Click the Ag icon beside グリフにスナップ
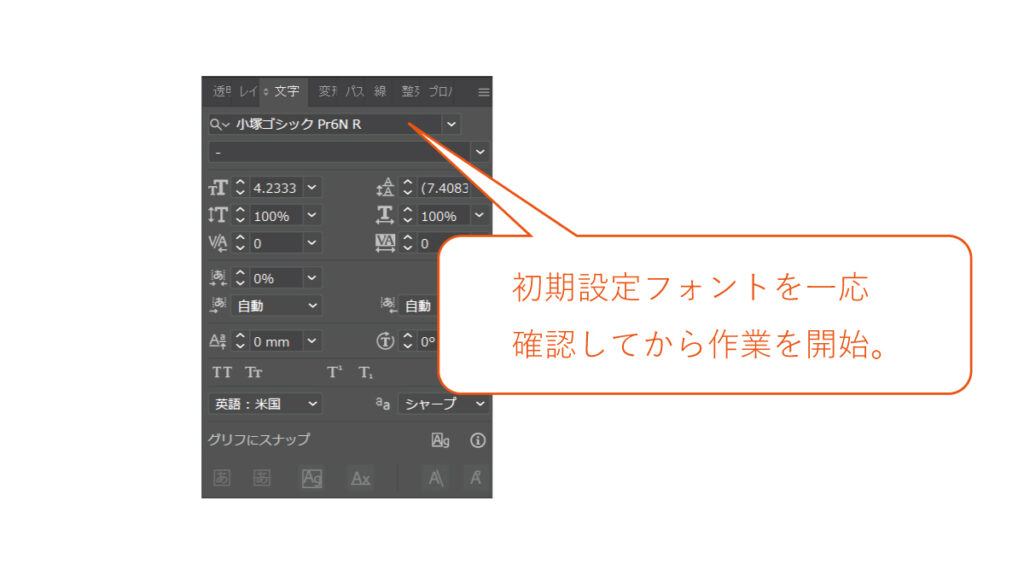Viewport: 1024px width, 576px height. (x=440, y=440)
